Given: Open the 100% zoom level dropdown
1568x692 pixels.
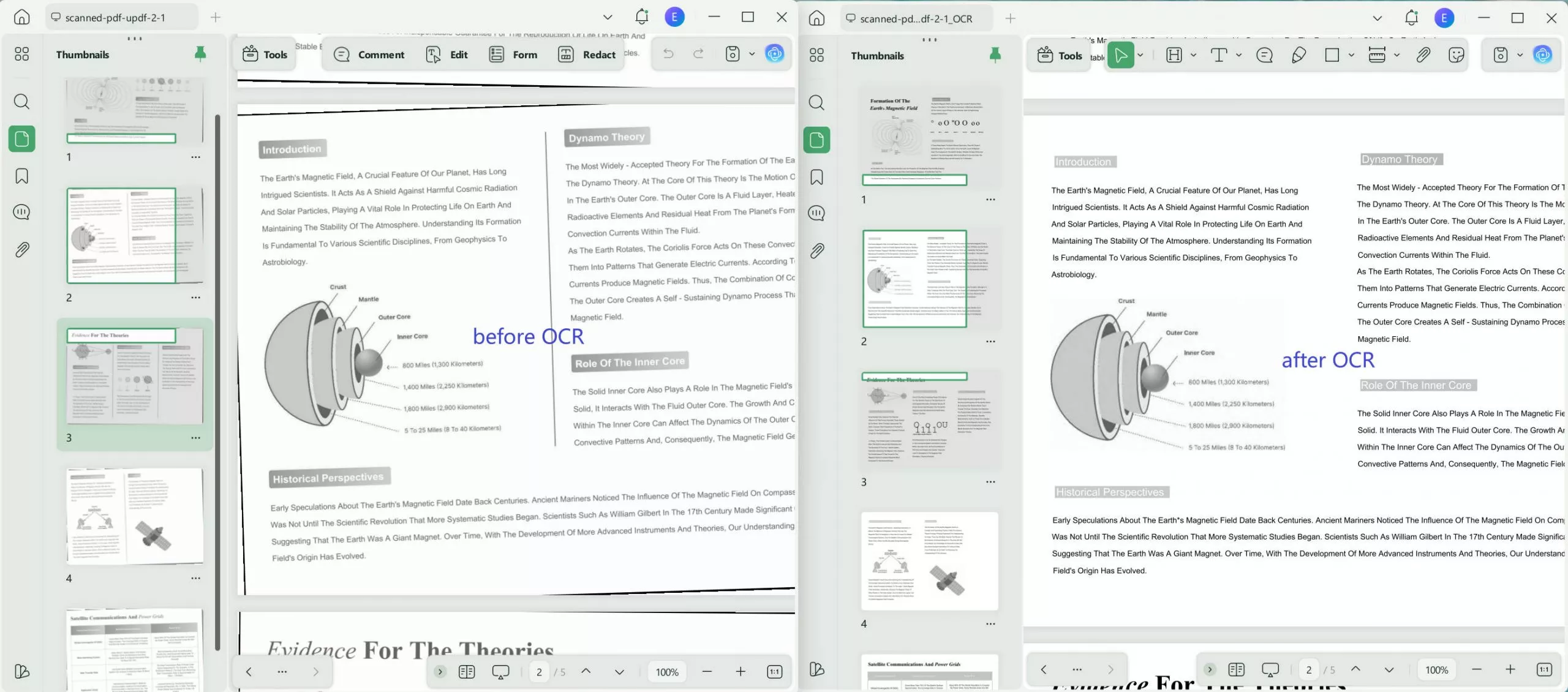Looking at the screenshot, I should (666, 671).
